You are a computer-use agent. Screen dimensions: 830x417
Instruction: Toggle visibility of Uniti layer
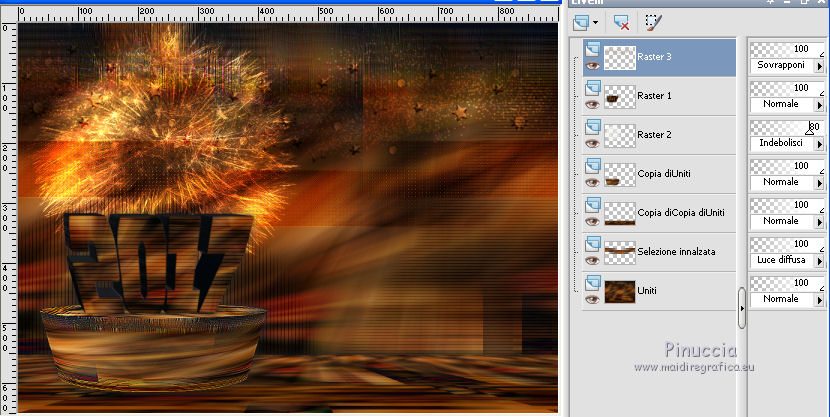592,300
